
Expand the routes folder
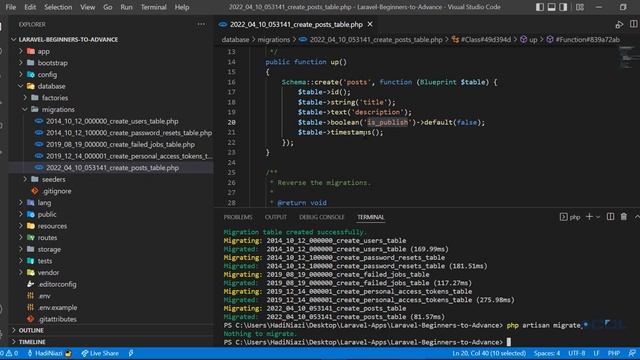[x=21, y=238]
